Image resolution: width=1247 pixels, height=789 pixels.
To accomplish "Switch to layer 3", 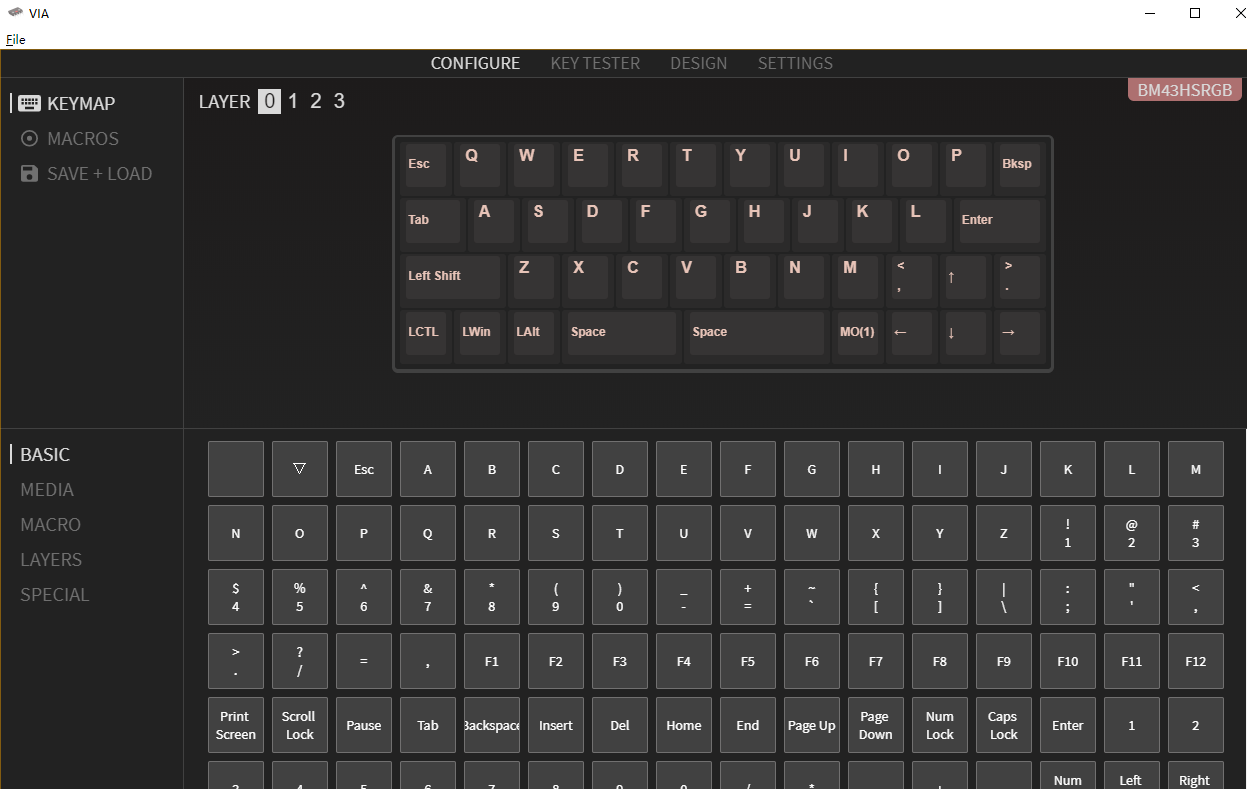I will click(x=339, y=101).
